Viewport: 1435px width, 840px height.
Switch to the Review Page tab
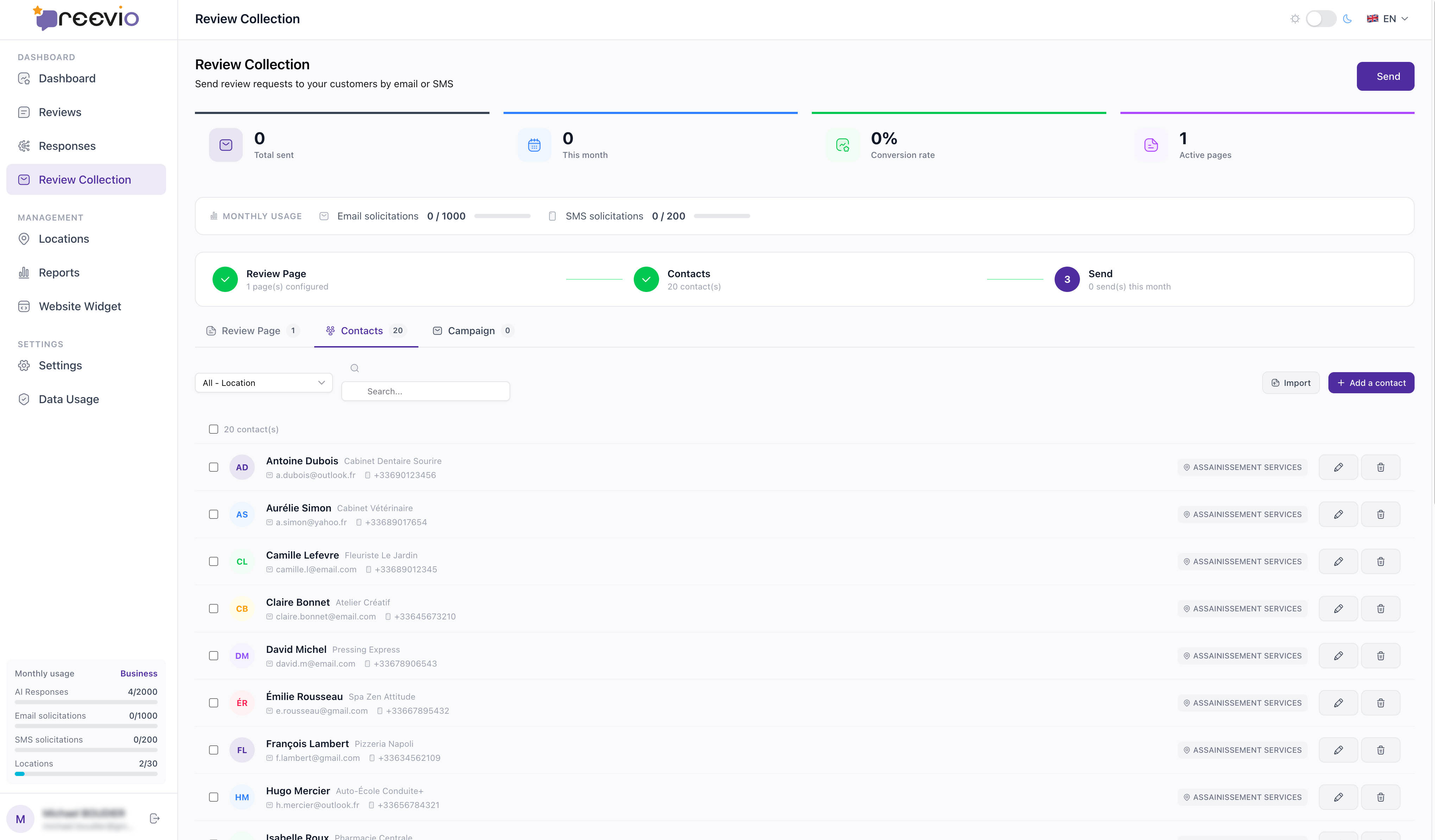point(251,331)
